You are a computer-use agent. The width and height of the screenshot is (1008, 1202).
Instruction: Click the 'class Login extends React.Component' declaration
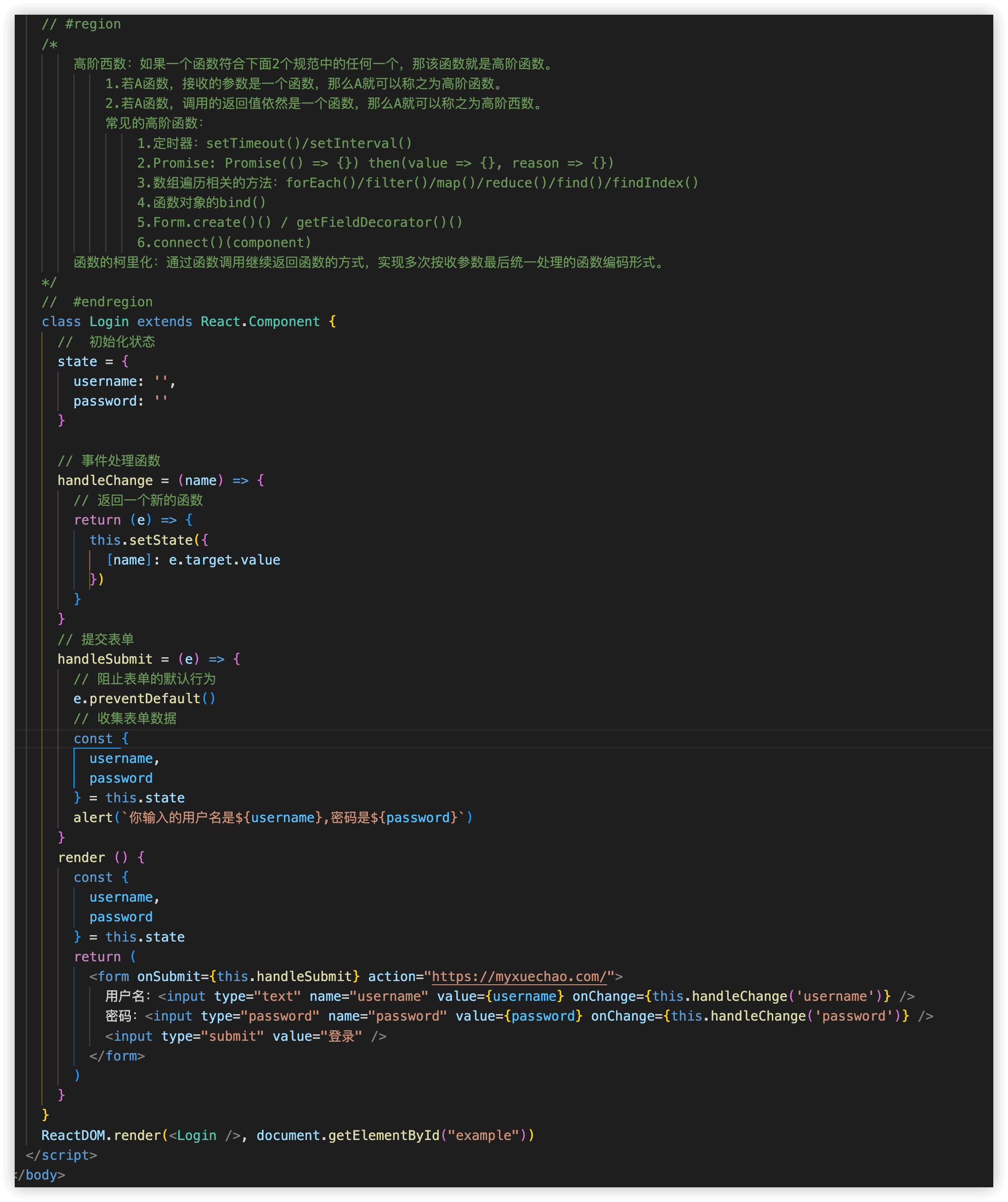189,322
